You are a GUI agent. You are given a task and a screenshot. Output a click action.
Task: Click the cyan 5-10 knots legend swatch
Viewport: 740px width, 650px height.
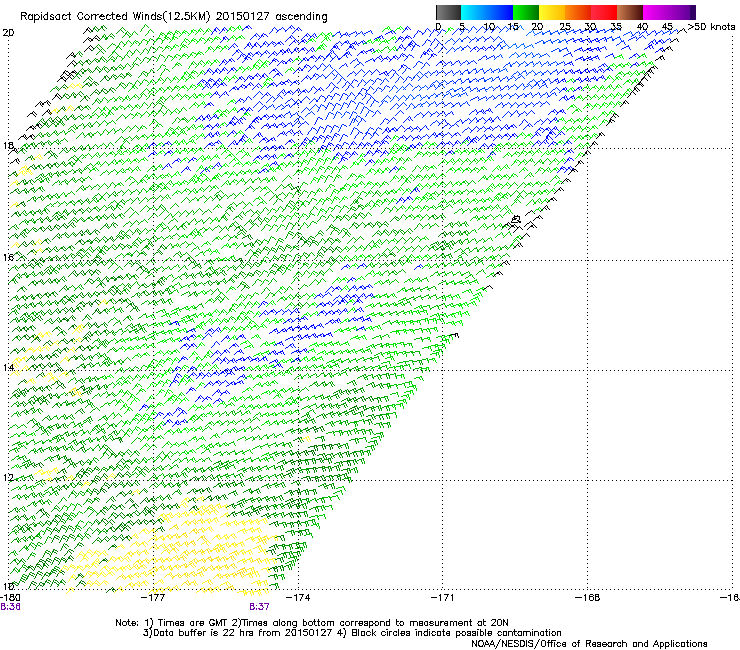(474, 12)
